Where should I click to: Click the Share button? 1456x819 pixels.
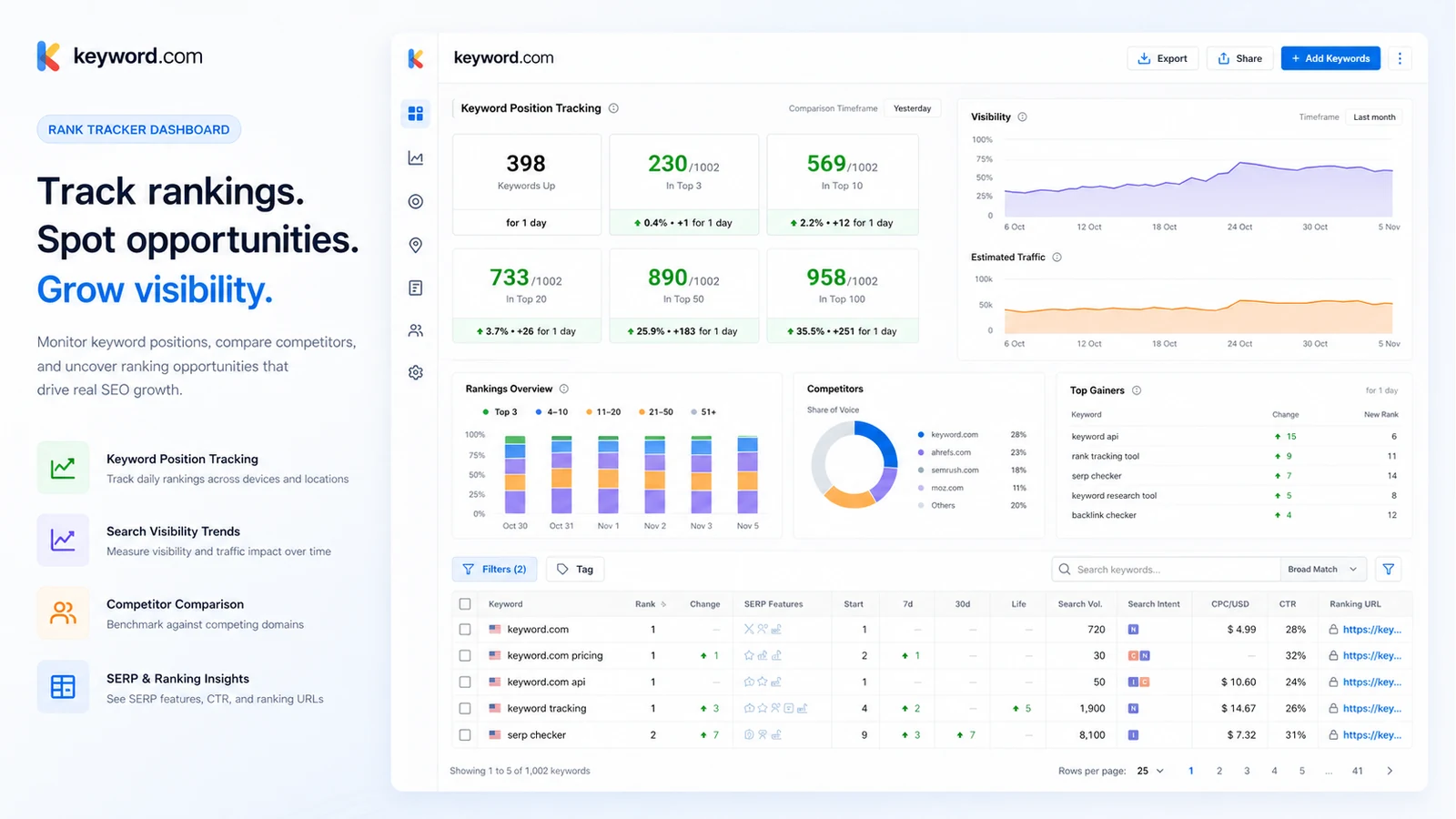point(1239,58)
